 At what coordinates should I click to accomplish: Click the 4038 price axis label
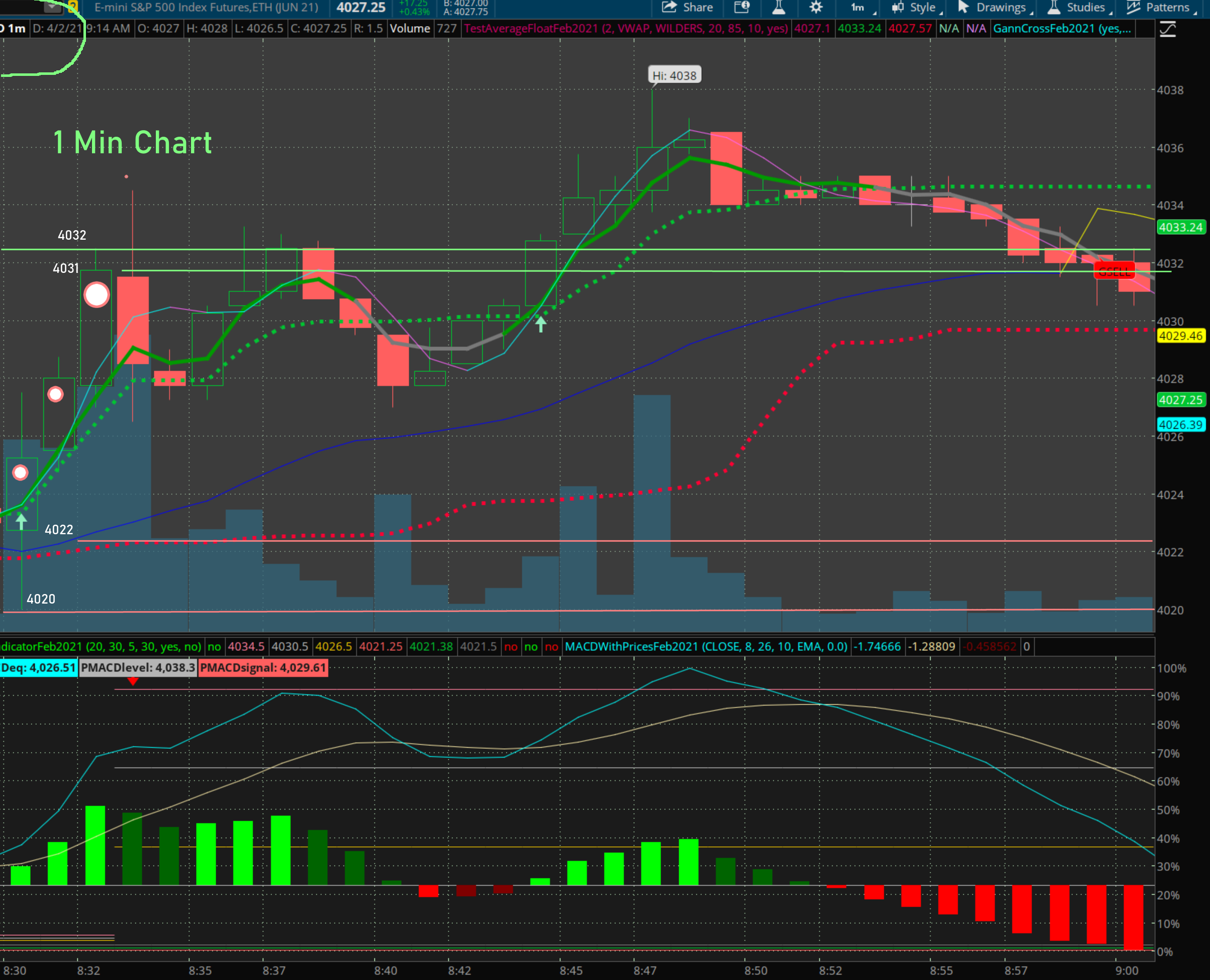click(x=1170, y=90)
